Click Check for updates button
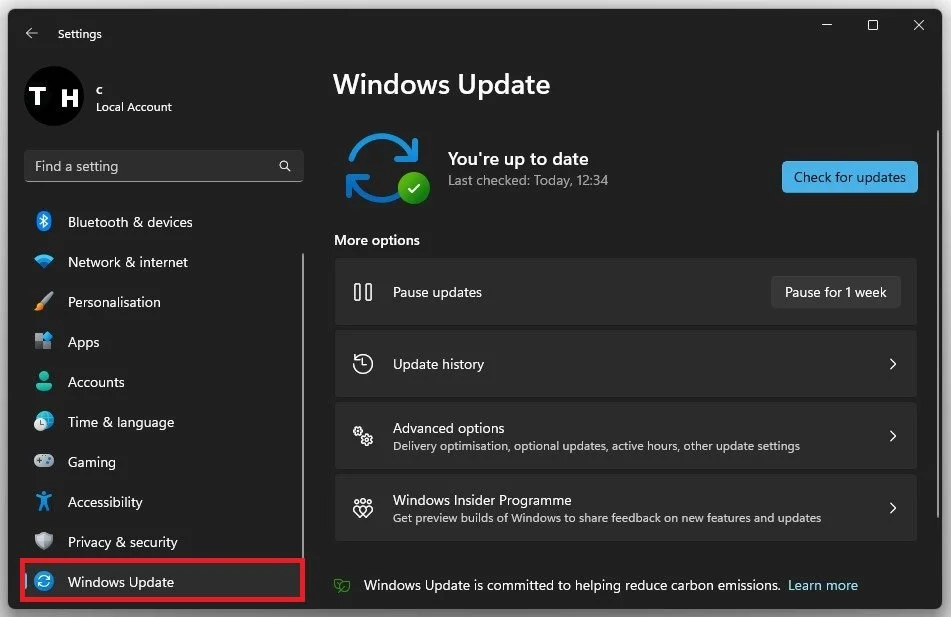951x617 pixels. tap(849, 177)
